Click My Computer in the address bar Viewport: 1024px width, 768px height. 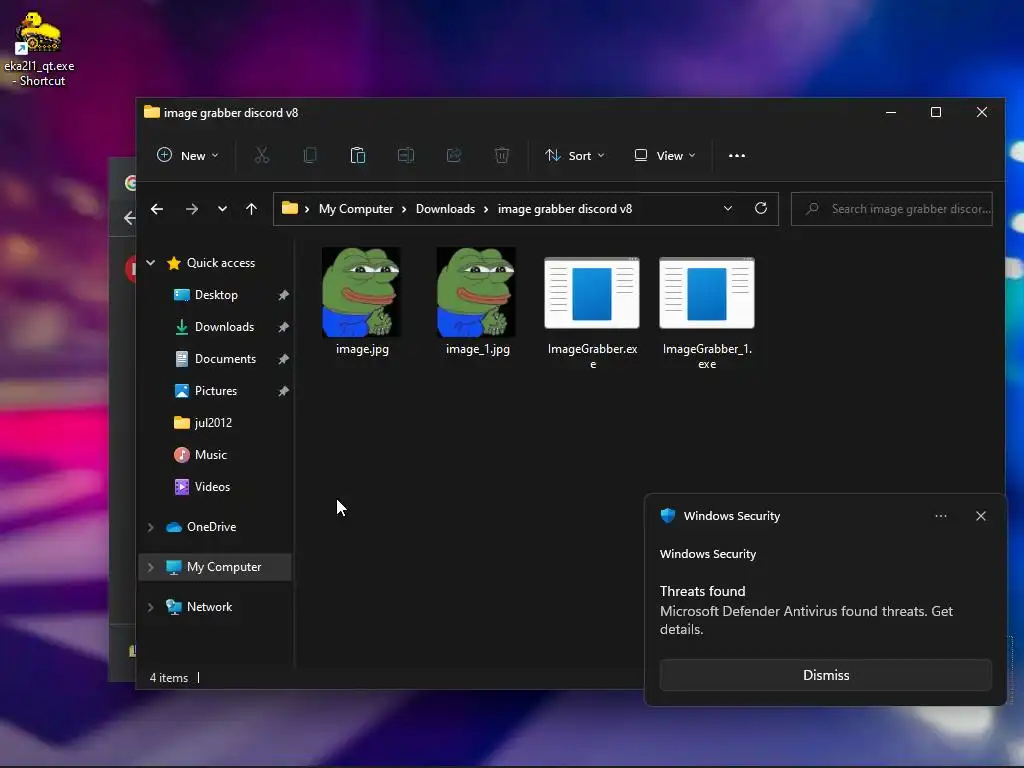point(356,209)
